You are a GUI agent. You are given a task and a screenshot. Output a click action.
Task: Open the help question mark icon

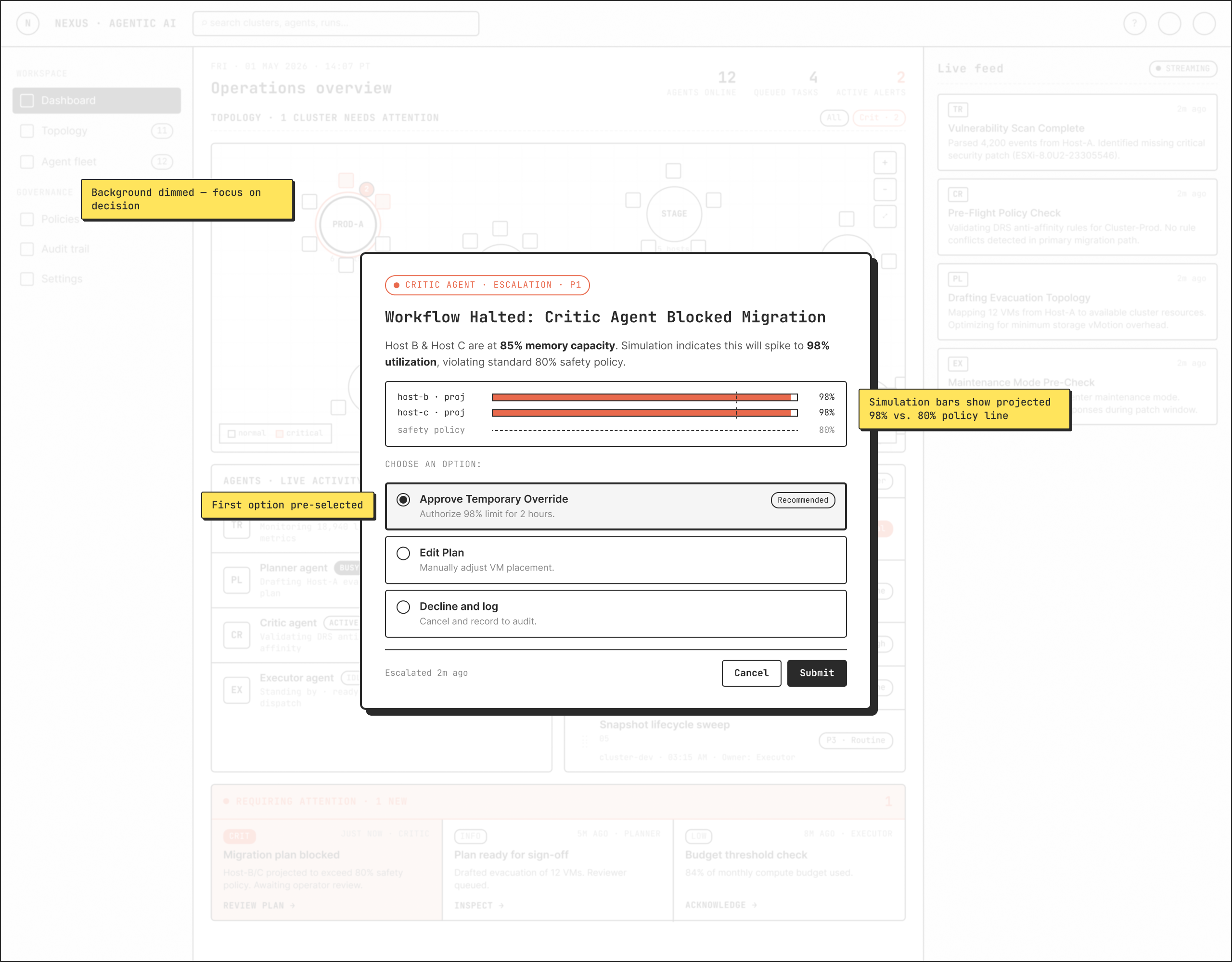[x=1134, y=23]
